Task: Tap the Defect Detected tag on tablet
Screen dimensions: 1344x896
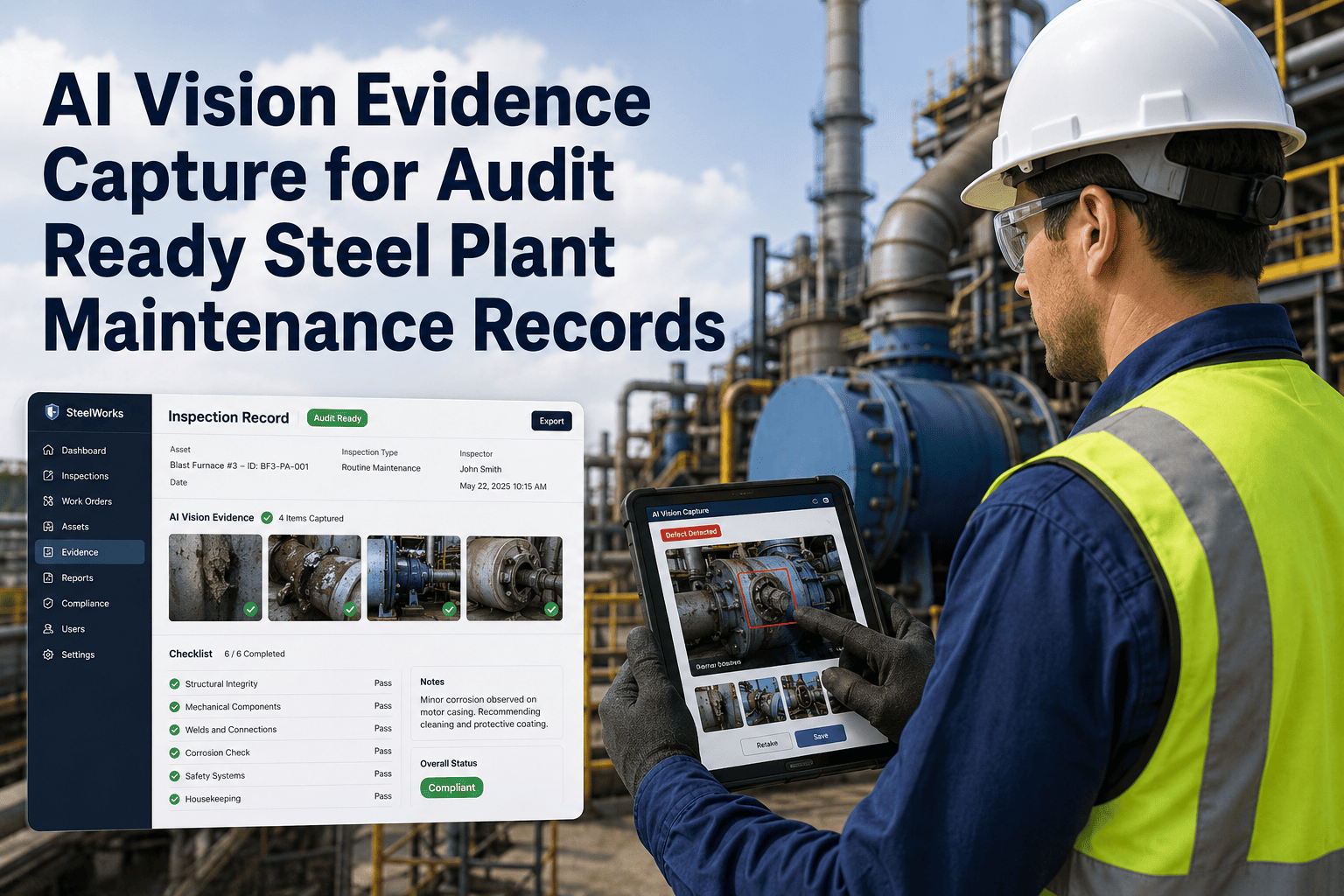Action: point(690,533)
